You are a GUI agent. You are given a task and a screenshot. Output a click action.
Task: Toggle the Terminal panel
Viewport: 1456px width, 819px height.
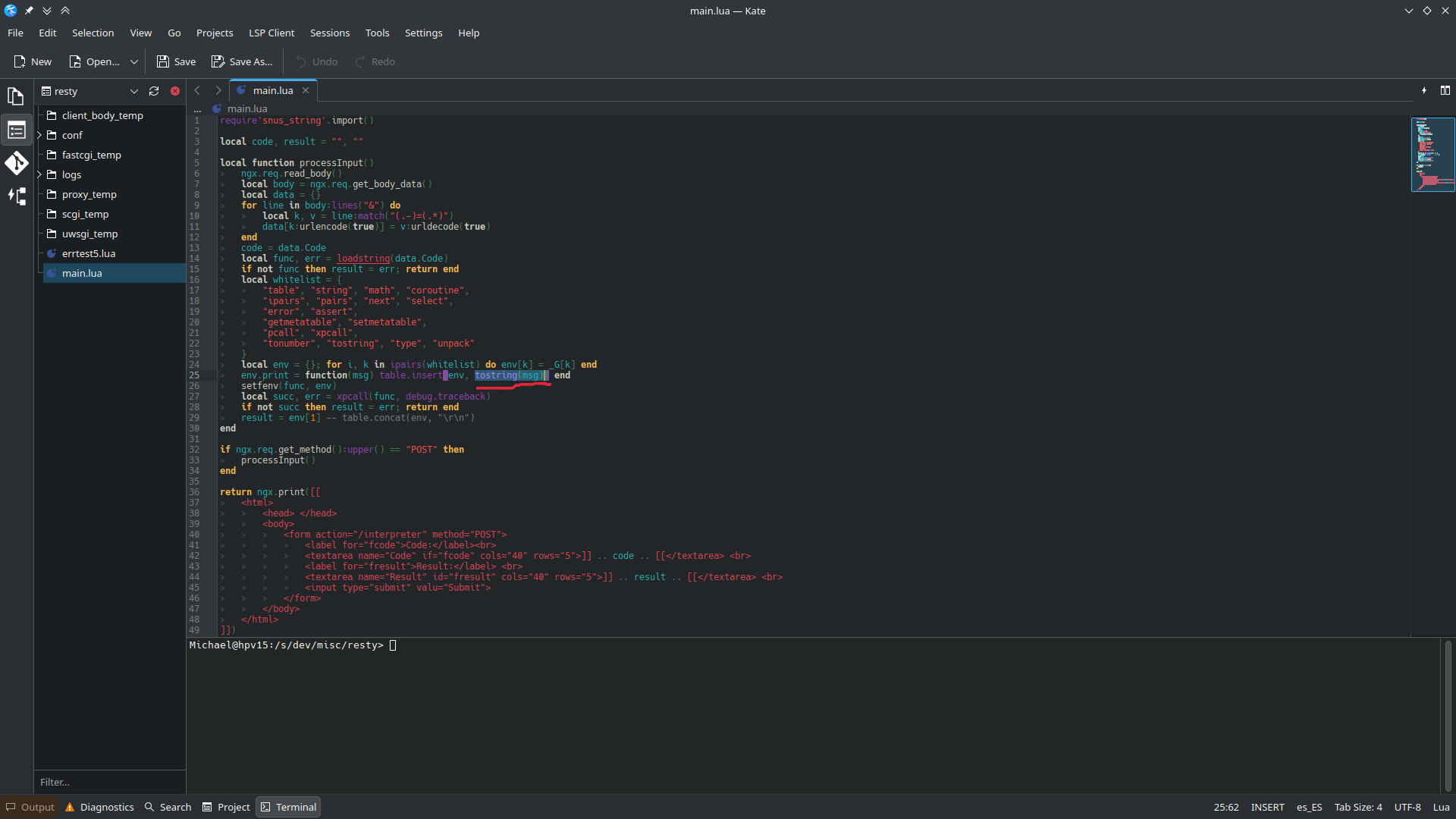(288, 807)
